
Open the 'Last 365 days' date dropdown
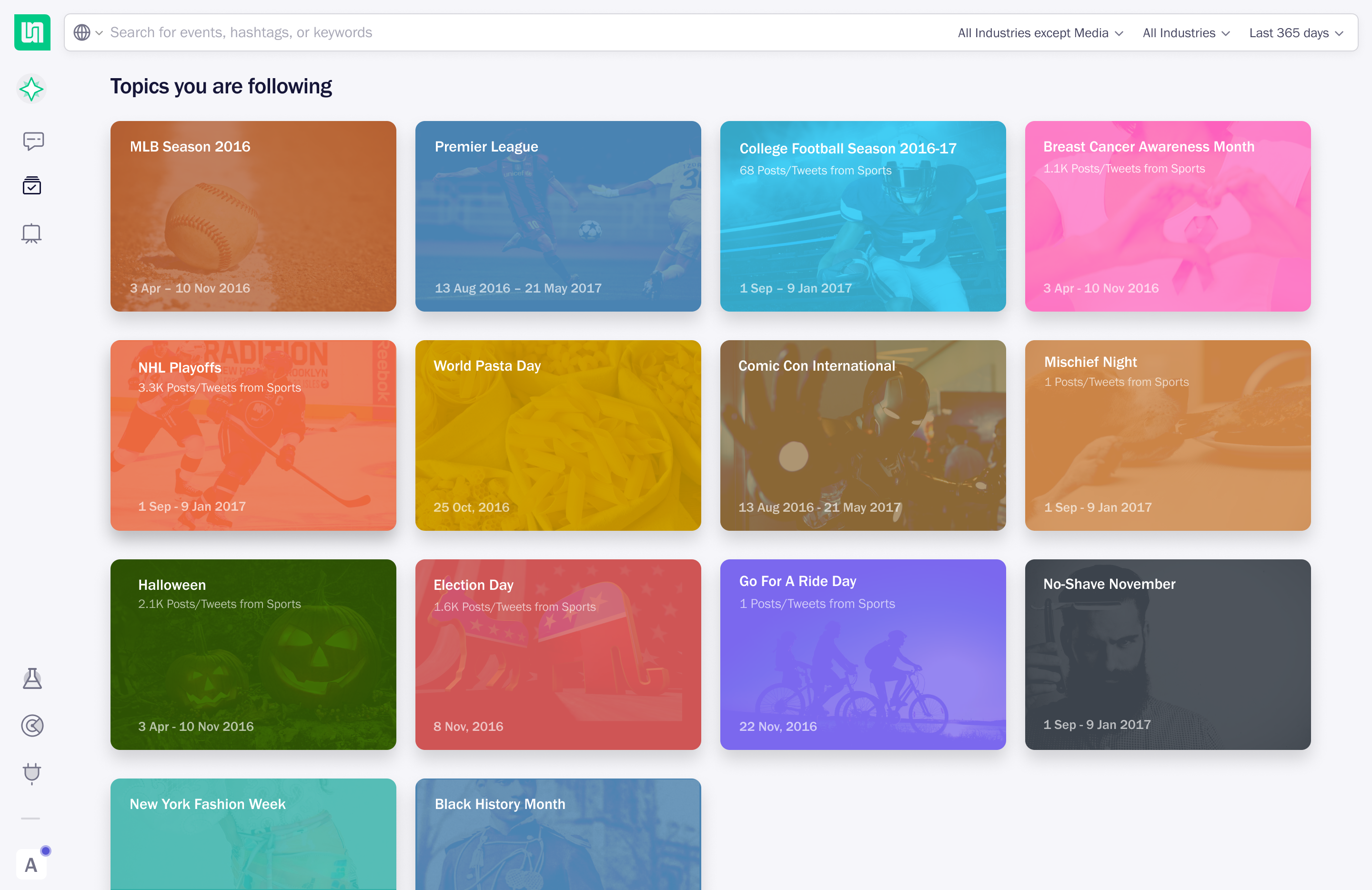[x=1296, y=33]
